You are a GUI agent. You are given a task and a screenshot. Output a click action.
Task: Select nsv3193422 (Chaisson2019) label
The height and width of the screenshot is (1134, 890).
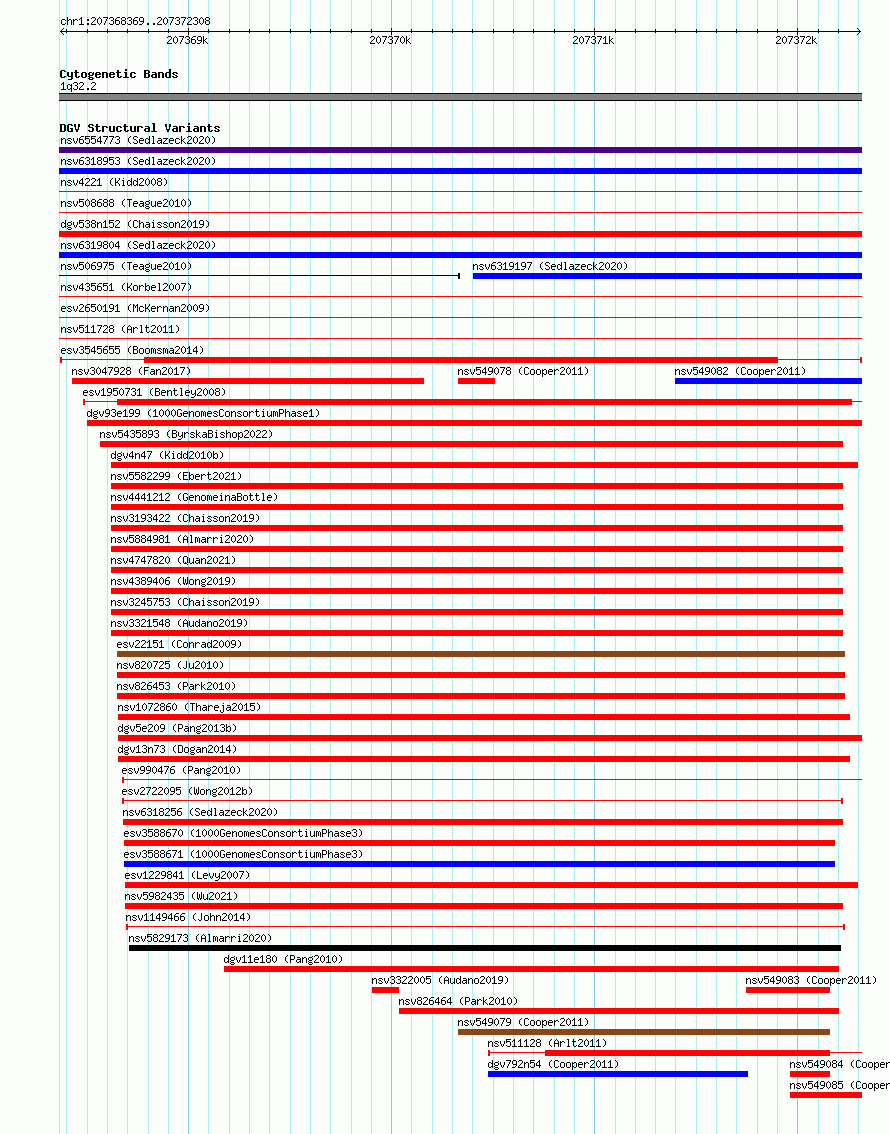[x=185, y=518]
